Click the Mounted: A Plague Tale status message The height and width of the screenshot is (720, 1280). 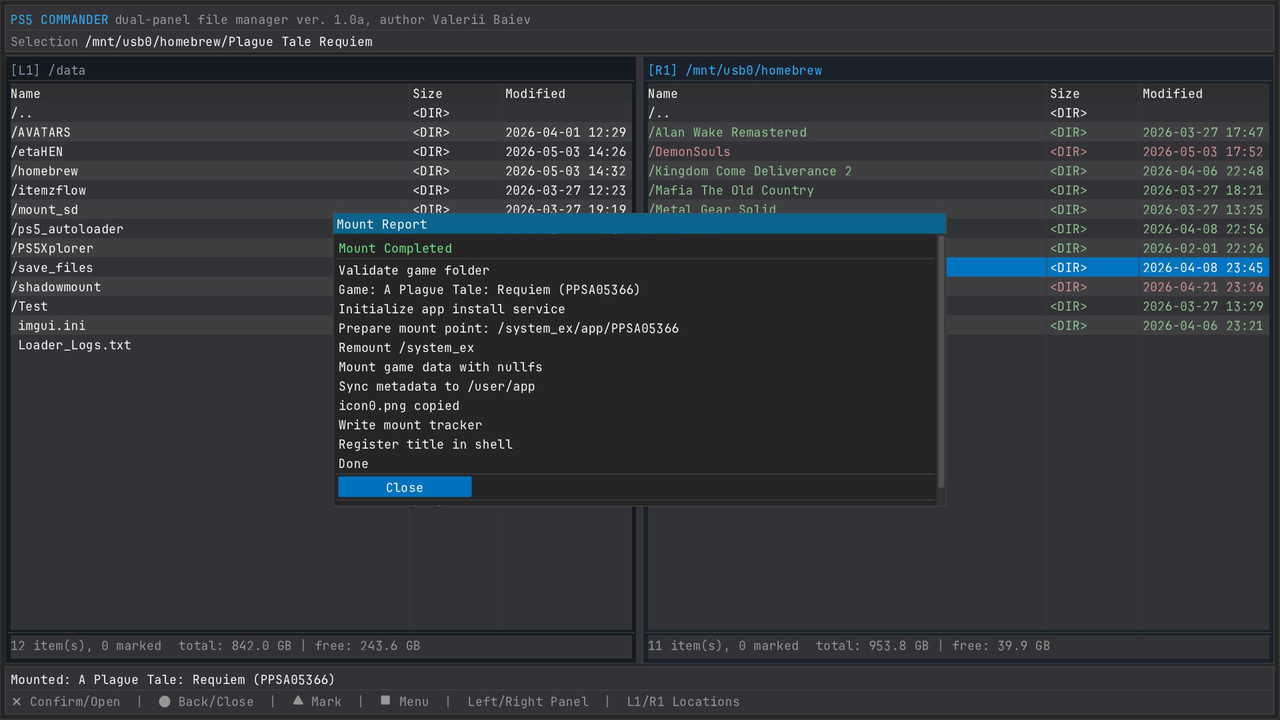coord(172,680)
